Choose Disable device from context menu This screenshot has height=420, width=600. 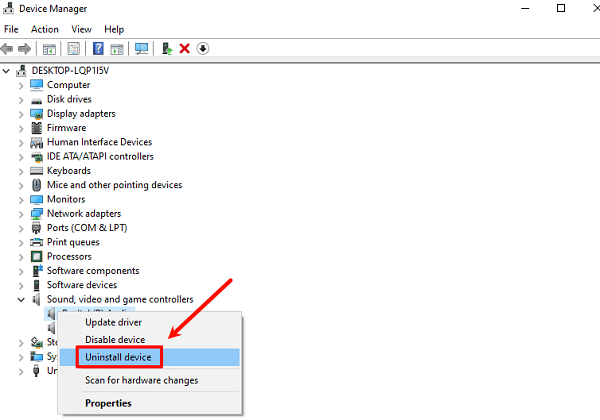[150, 340]
